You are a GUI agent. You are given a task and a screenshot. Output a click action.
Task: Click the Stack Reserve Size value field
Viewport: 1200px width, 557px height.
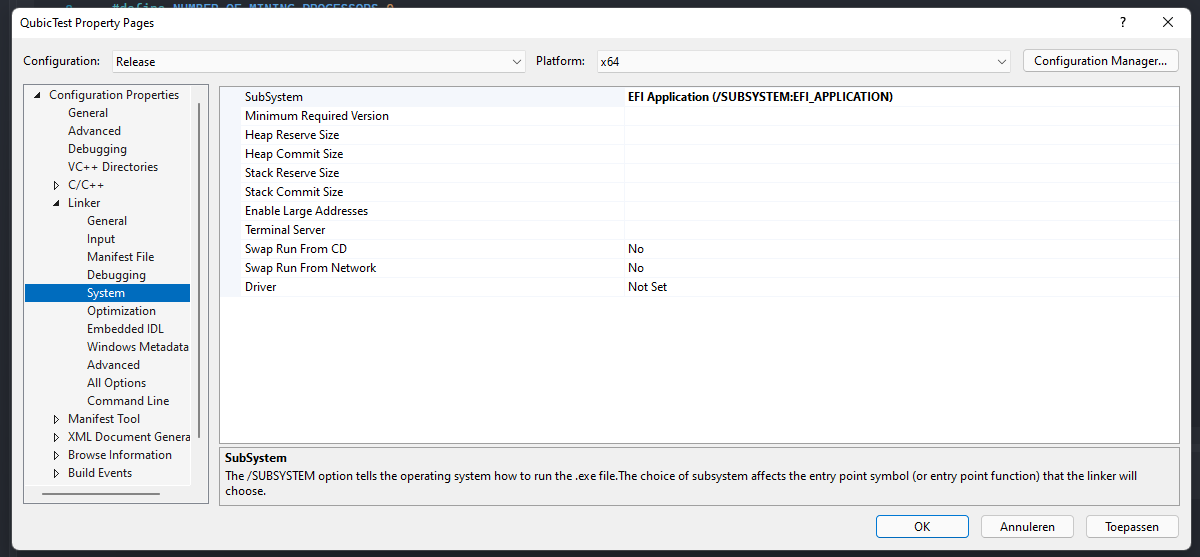(901, 173)
